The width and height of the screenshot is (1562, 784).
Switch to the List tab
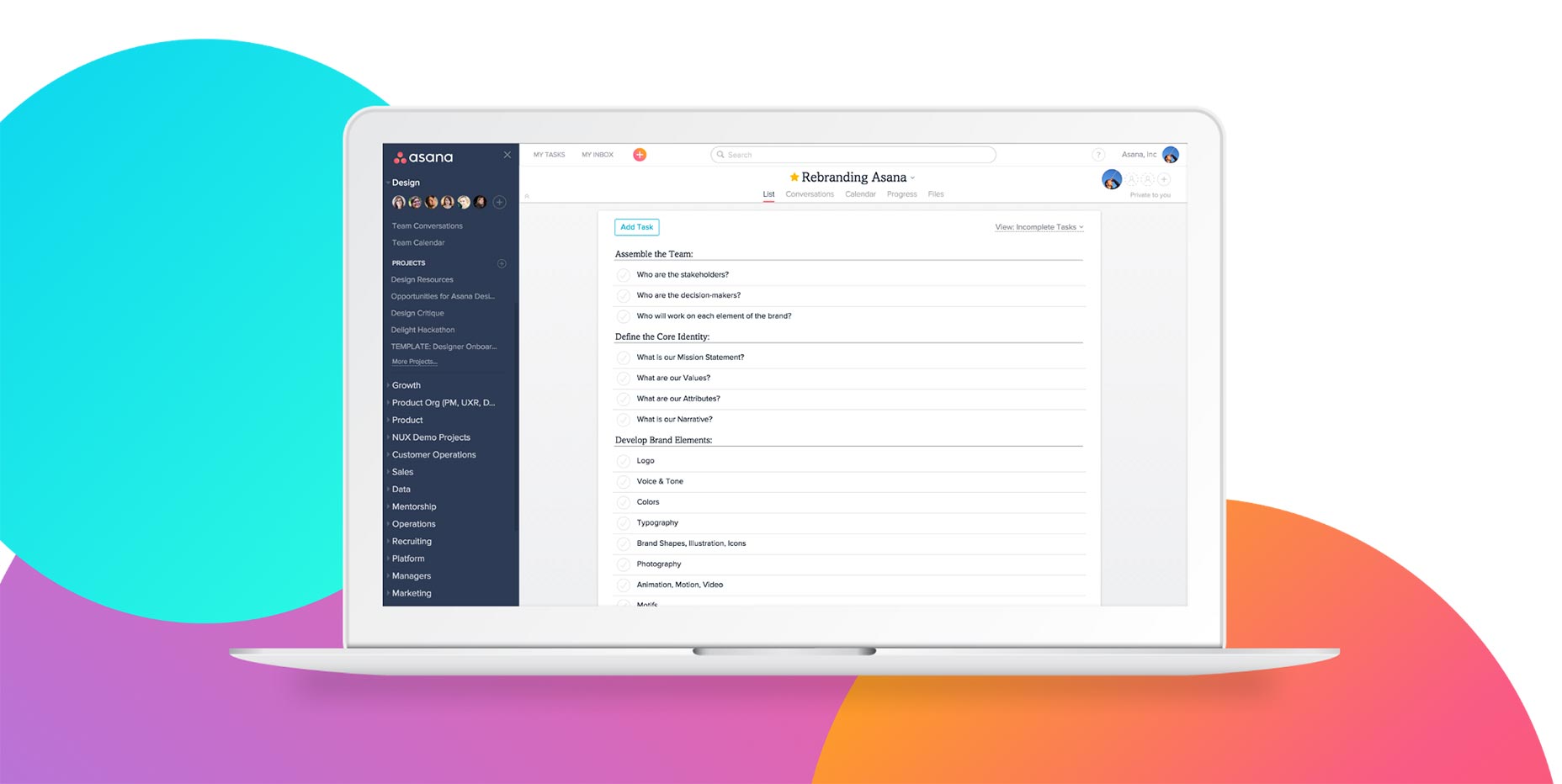tap(768, 194)
